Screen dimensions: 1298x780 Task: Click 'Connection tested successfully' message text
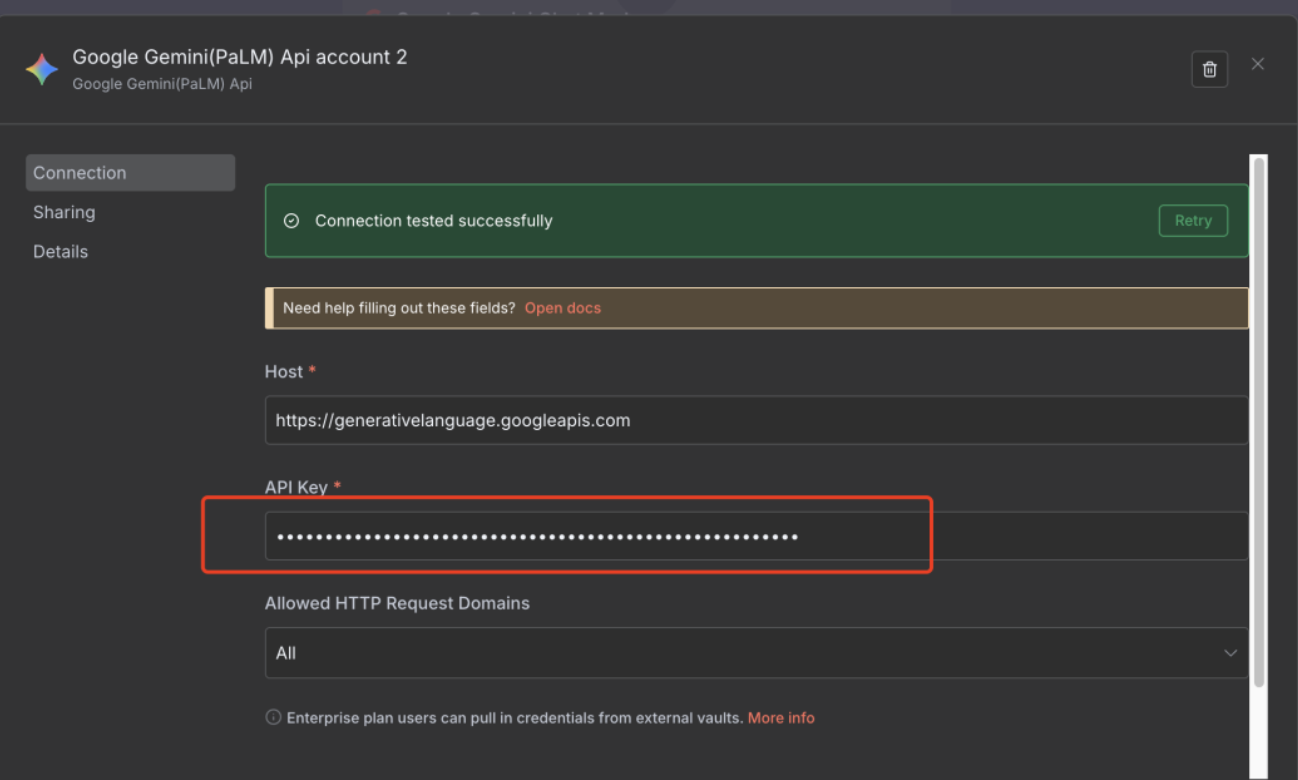(x=434, y=221)
